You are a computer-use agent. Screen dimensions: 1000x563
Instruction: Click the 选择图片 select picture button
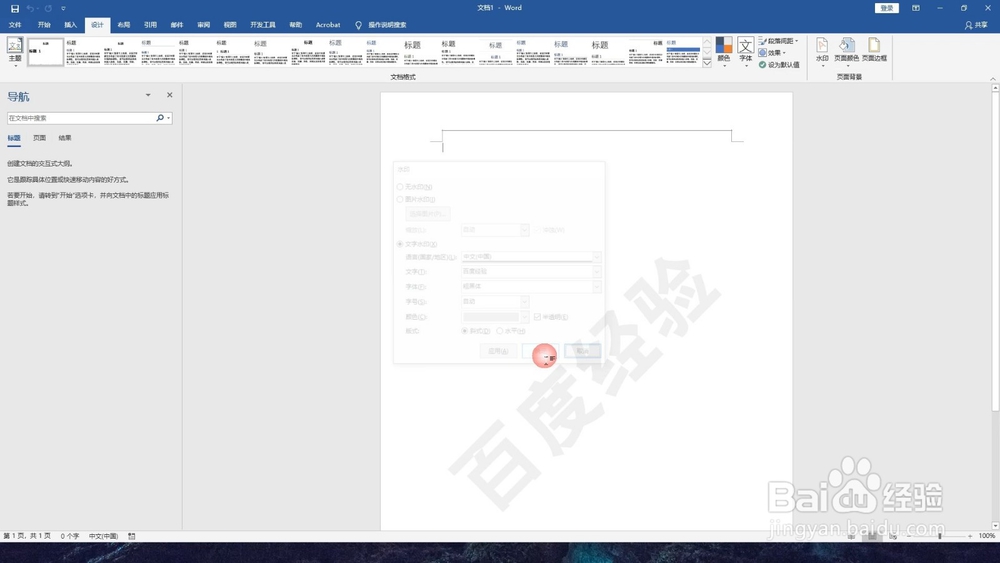[428, 214]
